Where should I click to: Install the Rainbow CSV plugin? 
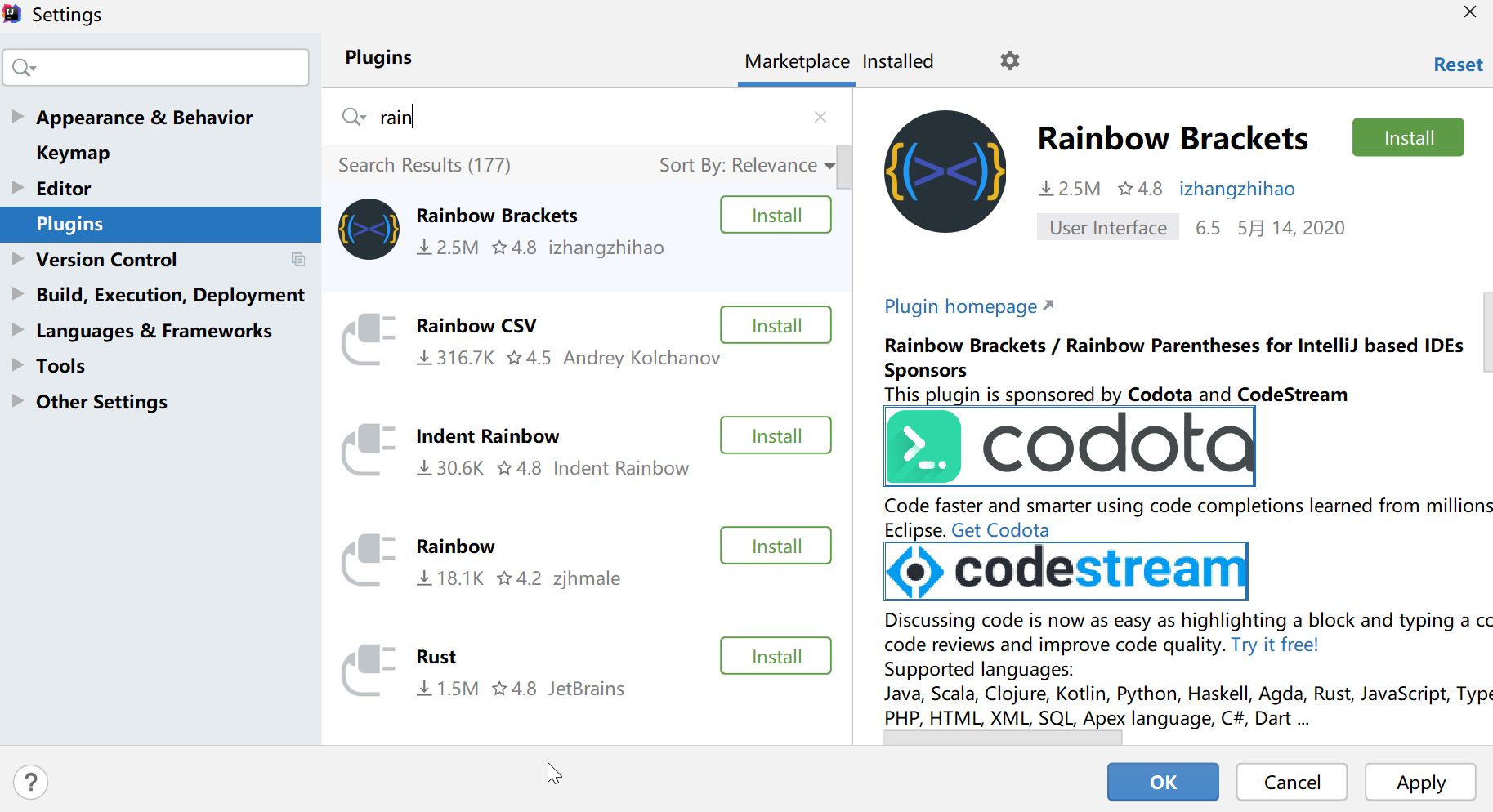coord(776,325)
